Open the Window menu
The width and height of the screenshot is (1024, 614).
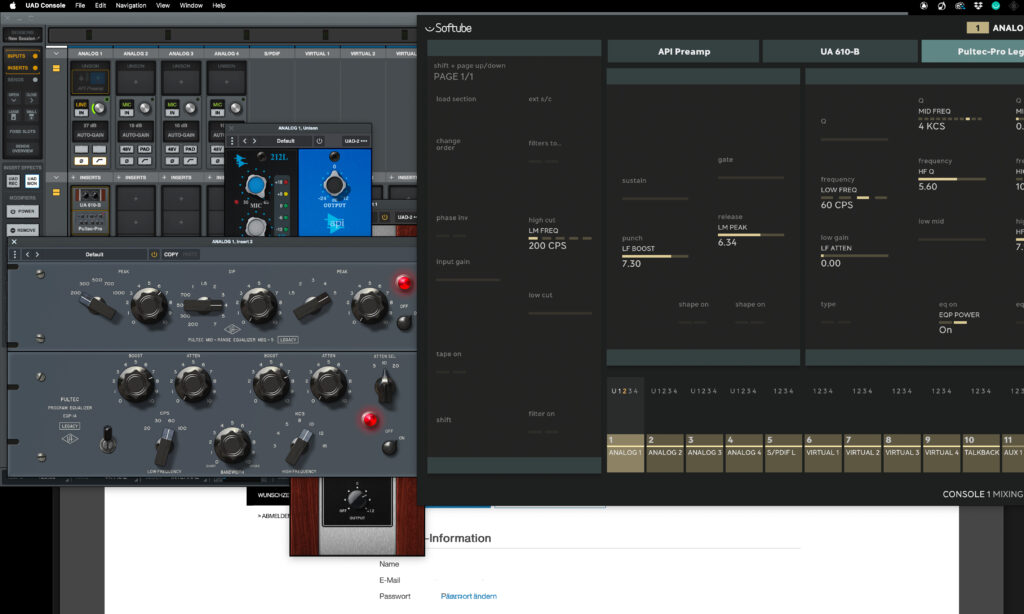pos(191,5)
